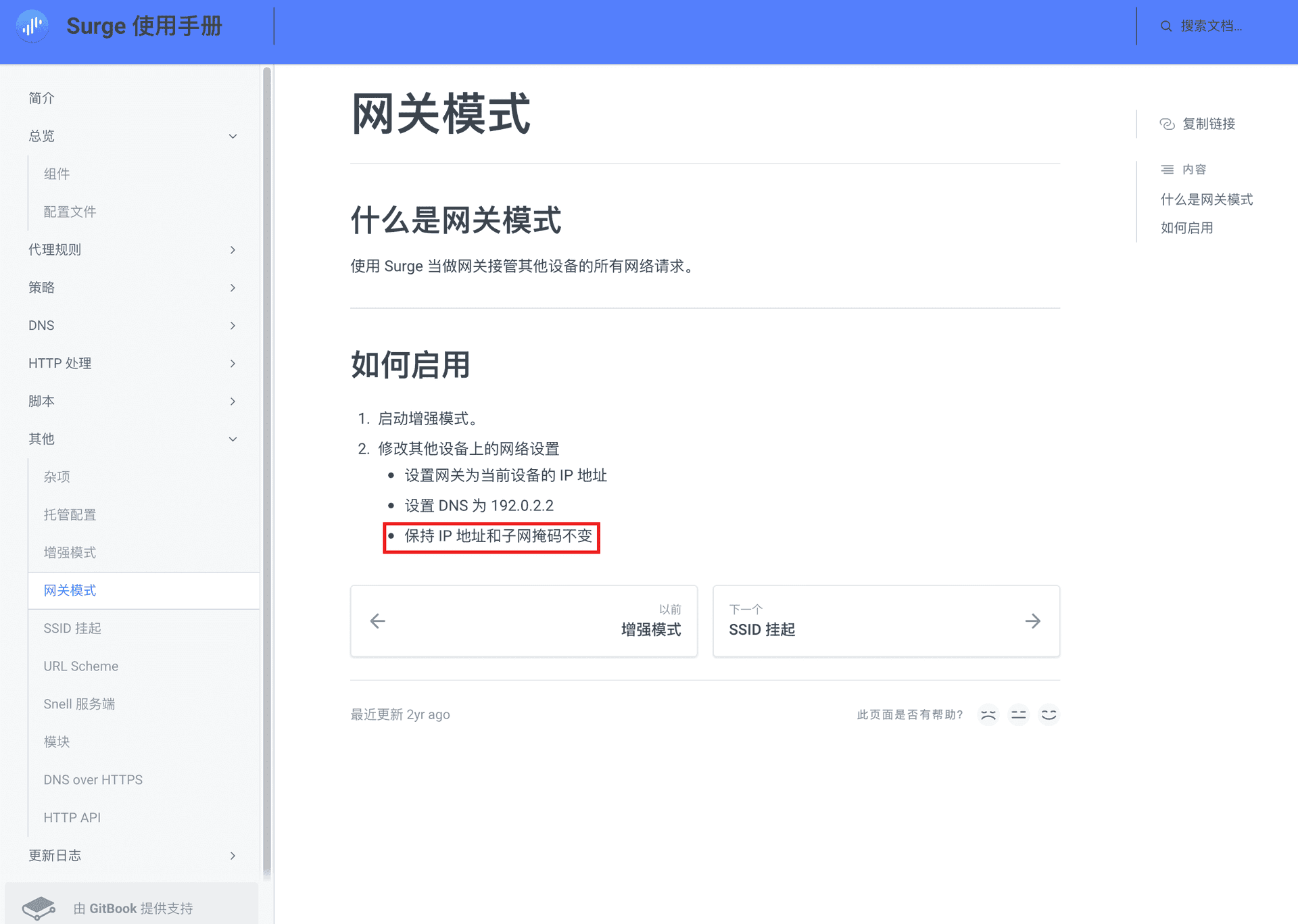The image size is (1298, 924).
Task: Click the neutral face feedback icon
Action: (x=1018, y=714)
